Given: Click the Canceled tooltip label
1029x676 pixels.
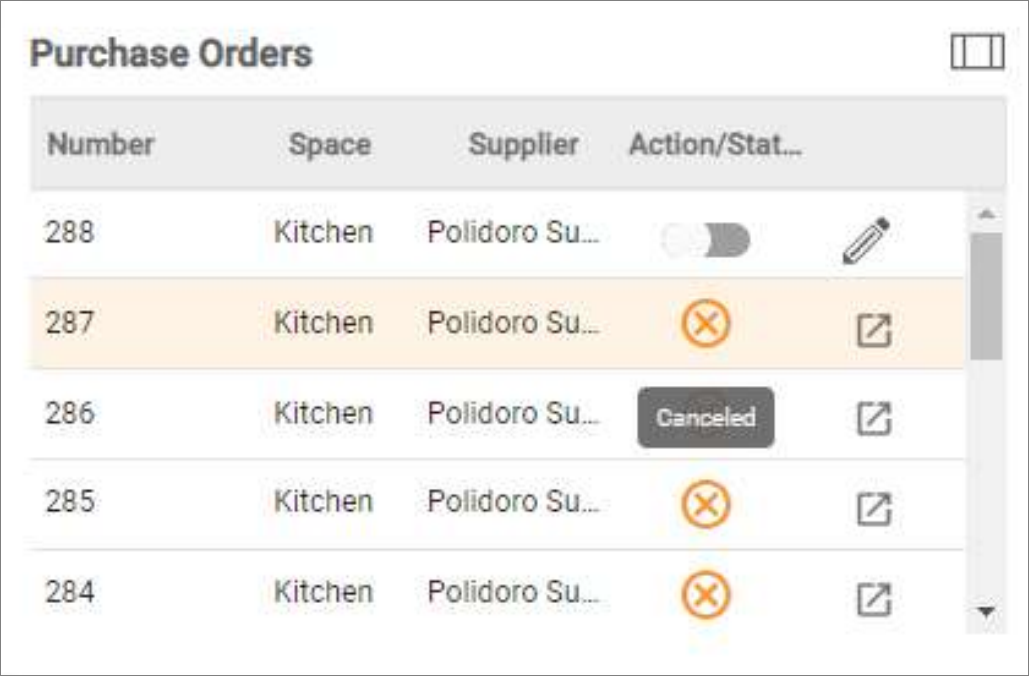Looking at the screenshot, I should pyautogui.click(x=705, y=417).
